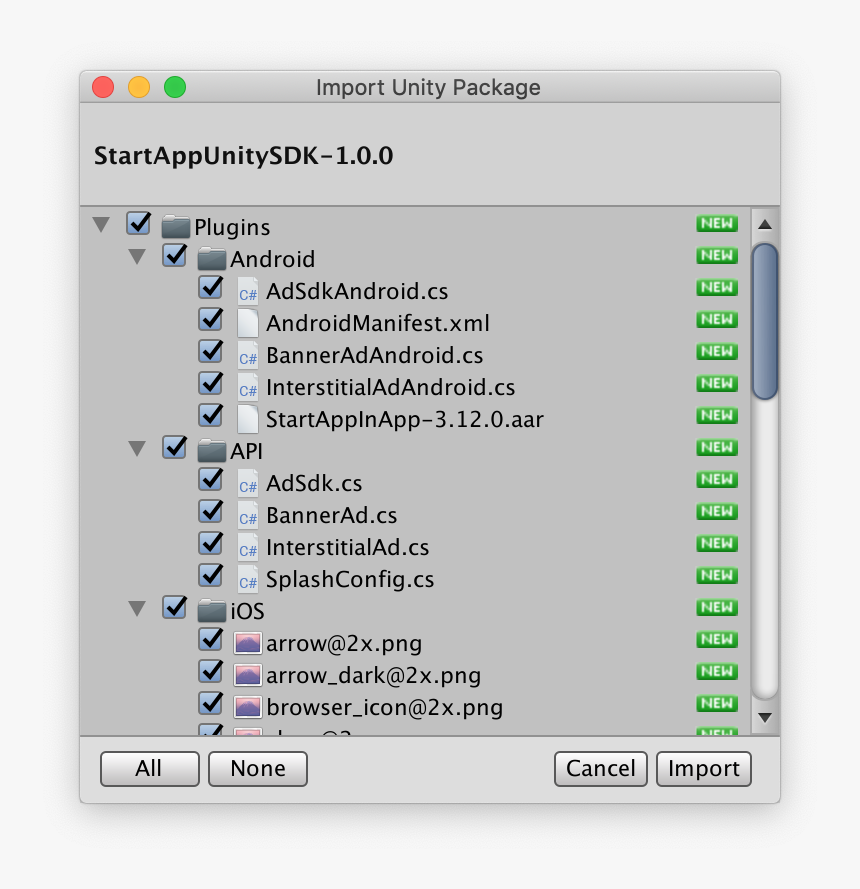Viewport: 860px width, 889px height.
Task: Uncheck the browser_icon@2x.png checkbox
Action: pyautogui.click(x=210, y=704)
